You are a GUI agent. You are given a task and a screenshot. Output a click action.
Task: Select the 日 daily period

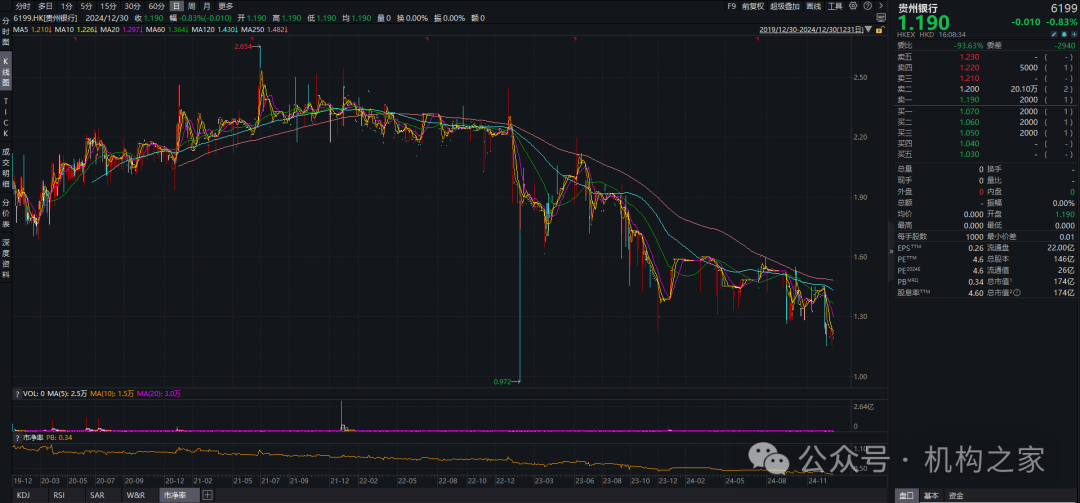177,6
